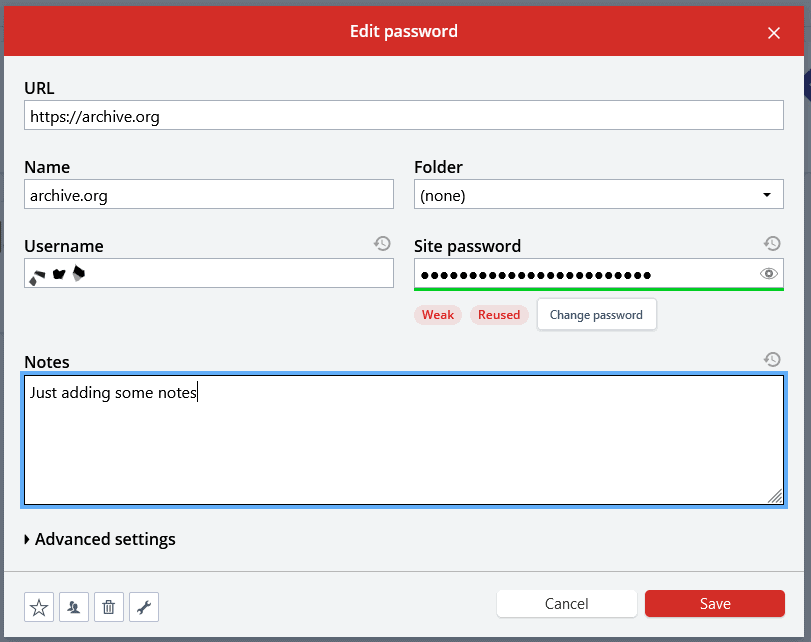This screenshot has width=811, height=642.
Task: Grab the Notes resize handle corner
Action: click(775, 496)
